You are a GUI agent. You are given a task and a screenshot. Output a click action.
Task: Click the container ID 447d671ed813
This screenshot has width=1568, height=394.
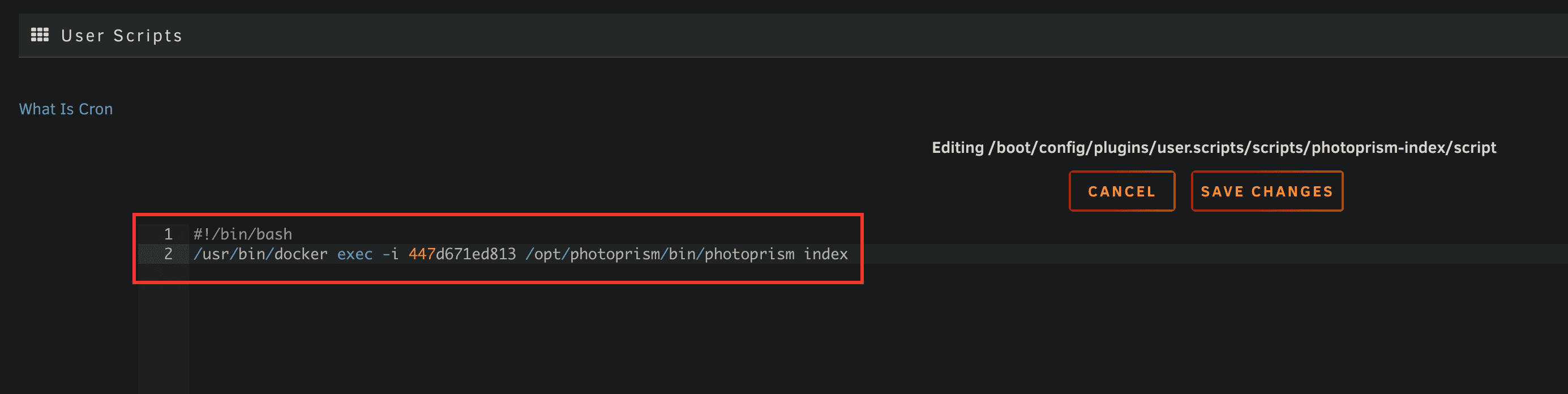[x=462, y=254]
